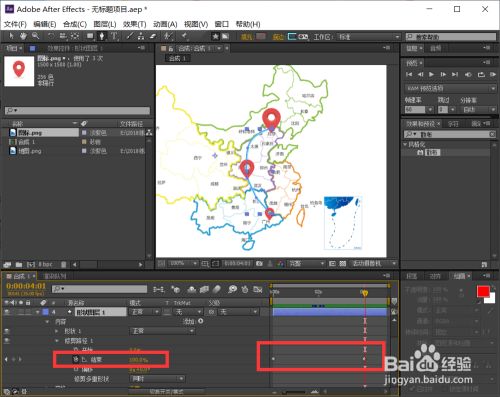Click the 添加 add button in 内容 row

(200, 321)
